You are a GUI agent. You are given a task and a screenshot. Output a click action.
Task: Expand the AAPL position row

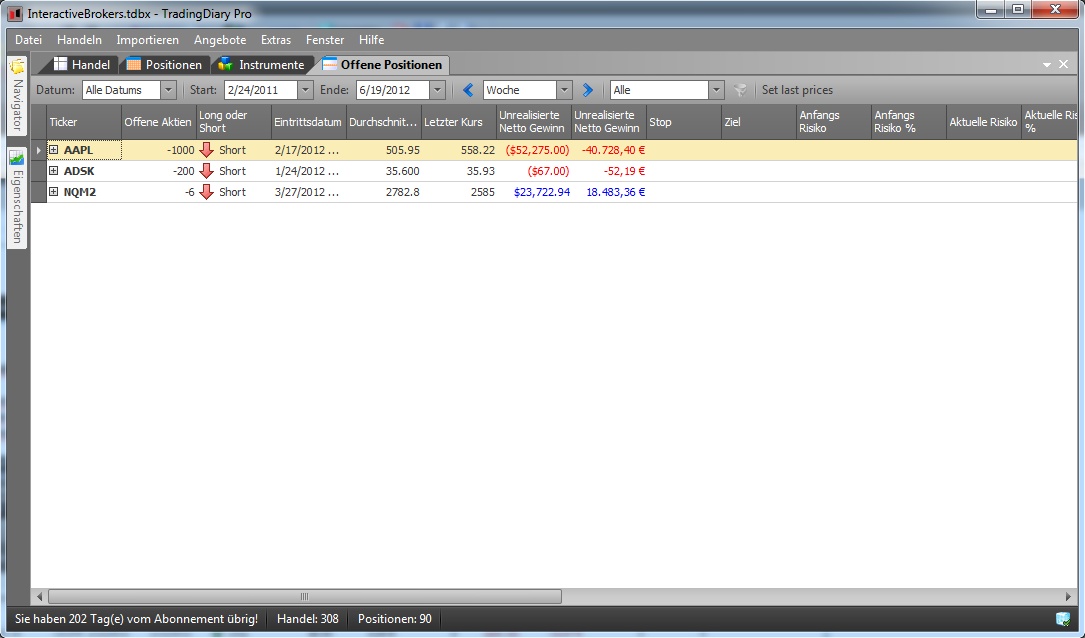53,150
